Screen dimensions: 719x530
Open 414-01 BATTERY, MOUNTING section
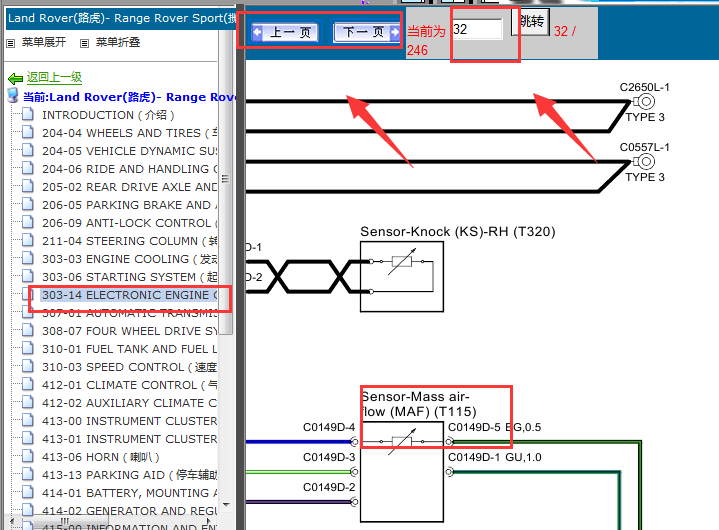(130, 492)
